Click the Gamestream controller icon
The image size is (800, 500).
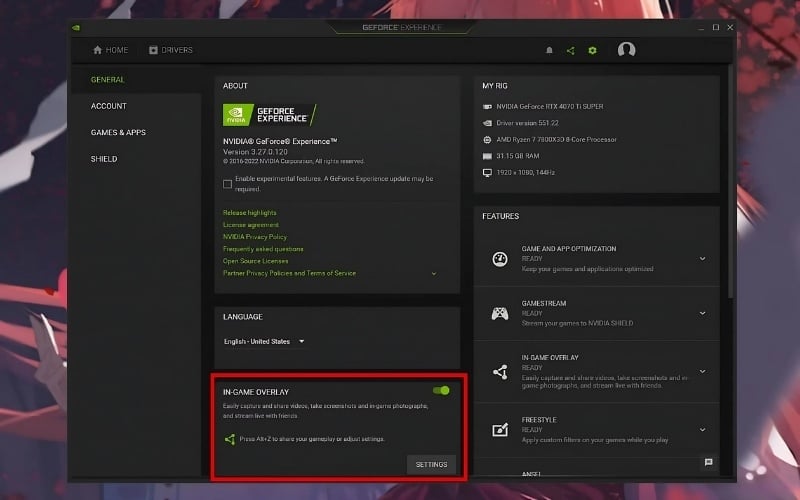500,314
